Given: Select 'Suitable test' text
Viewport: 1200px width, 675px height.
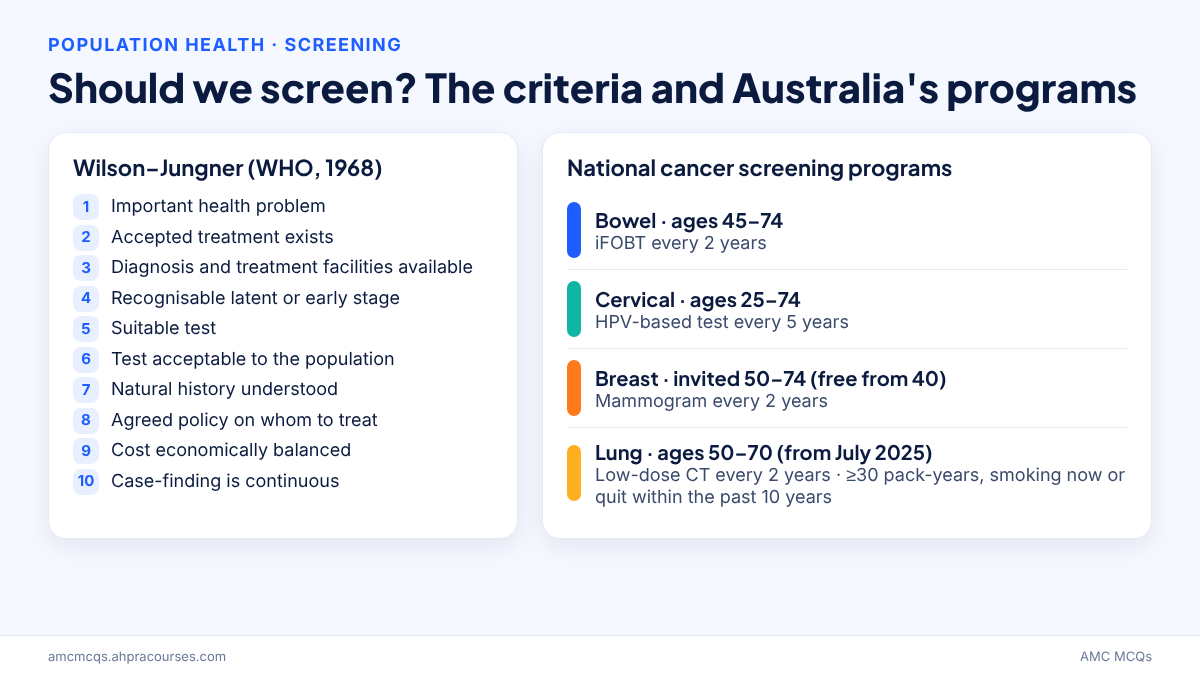Looking at the screenshot, I should coord(163,329).
